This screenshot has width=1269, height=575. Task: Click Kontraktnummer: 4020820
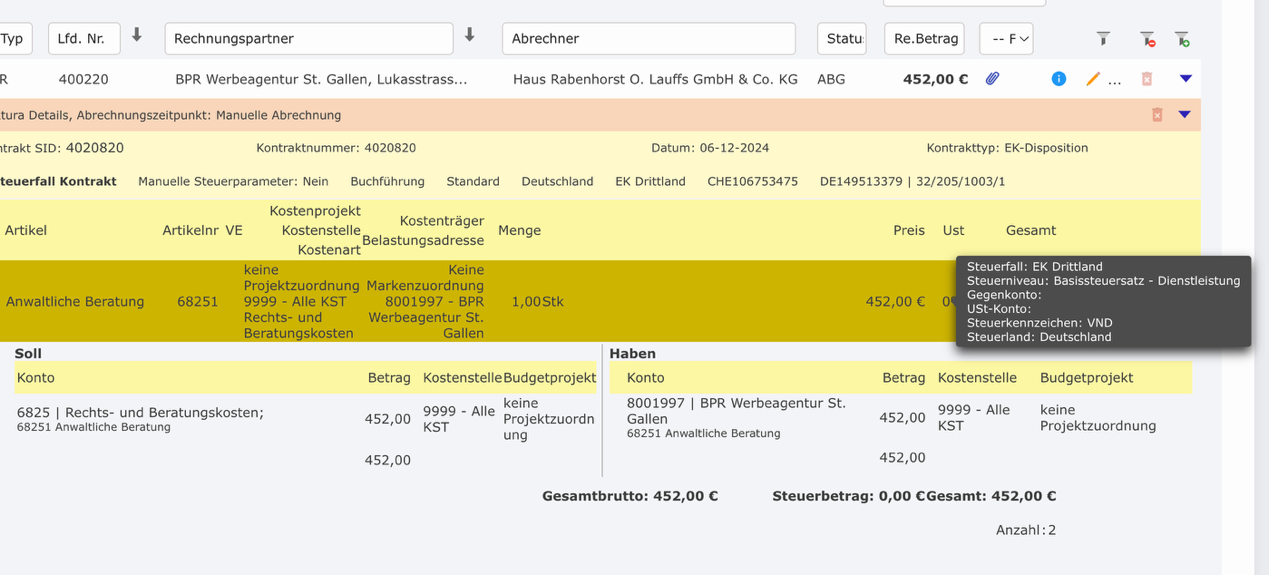coord(336,148)
